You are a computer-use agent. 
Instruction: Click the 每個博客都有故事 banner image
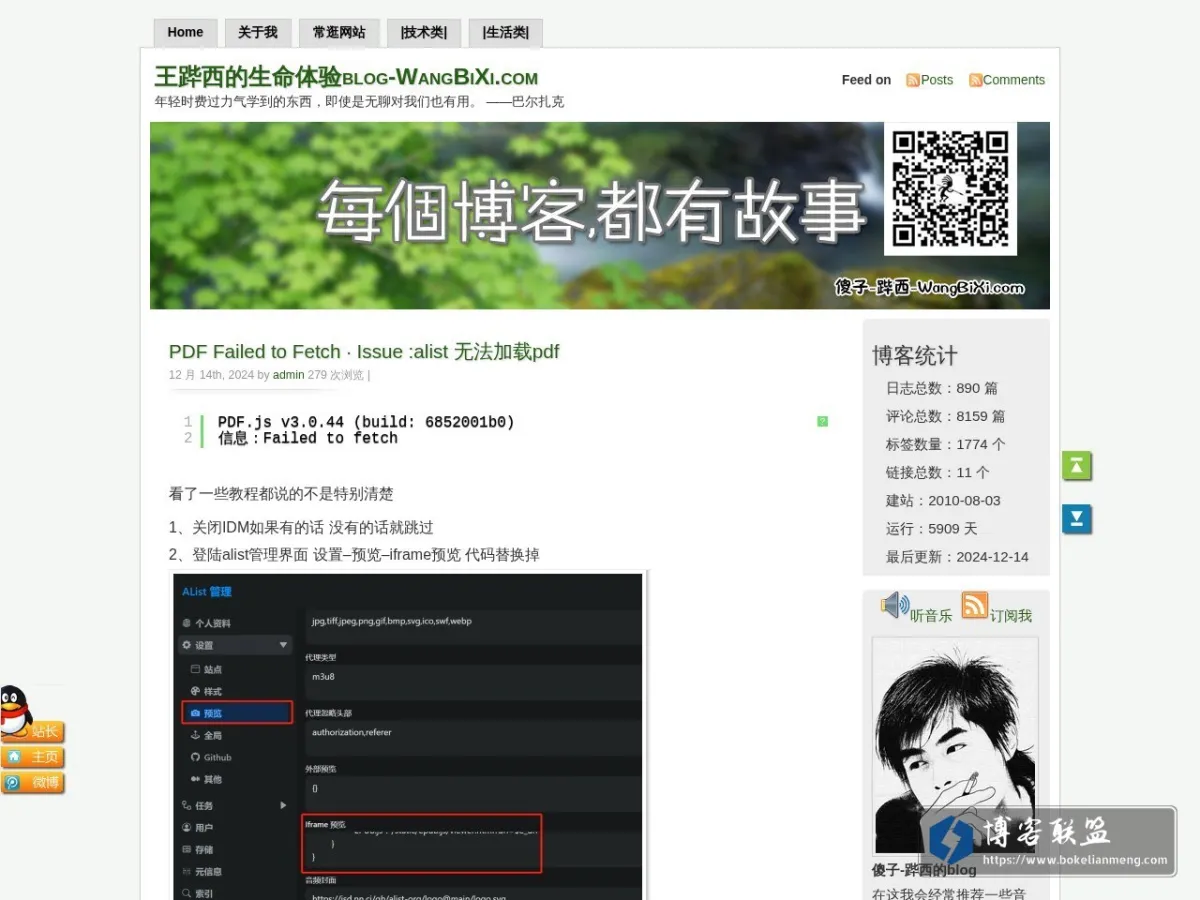(600, 215)
